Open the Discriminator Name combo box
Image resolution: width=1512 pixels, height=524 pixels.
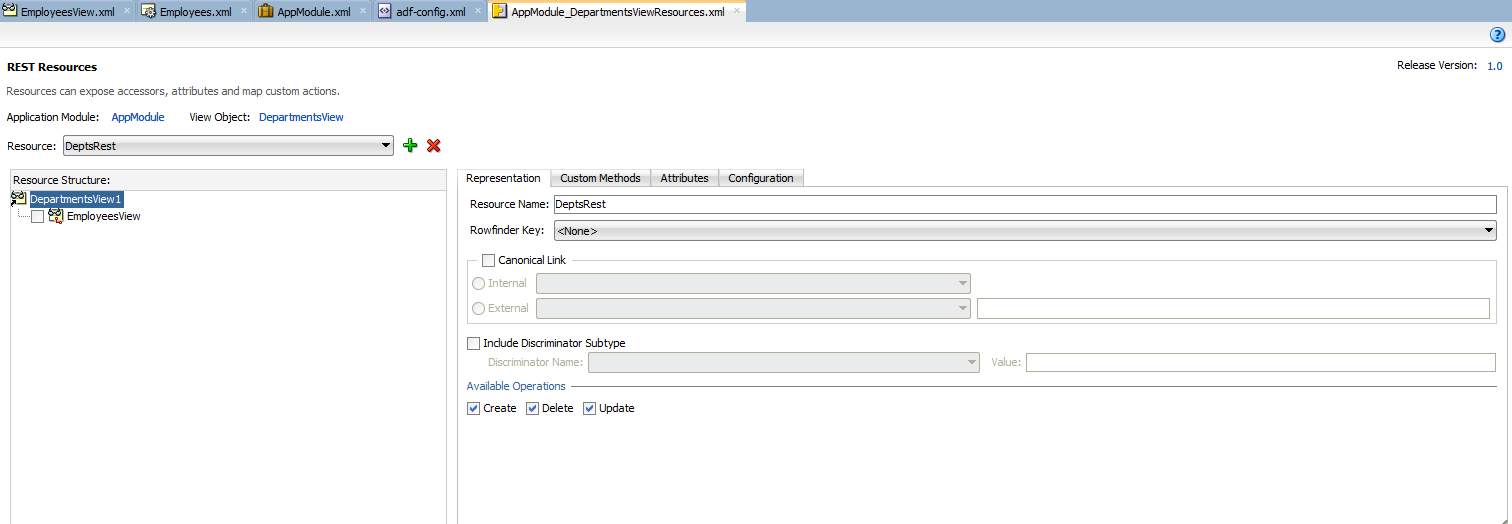(783, 362)
